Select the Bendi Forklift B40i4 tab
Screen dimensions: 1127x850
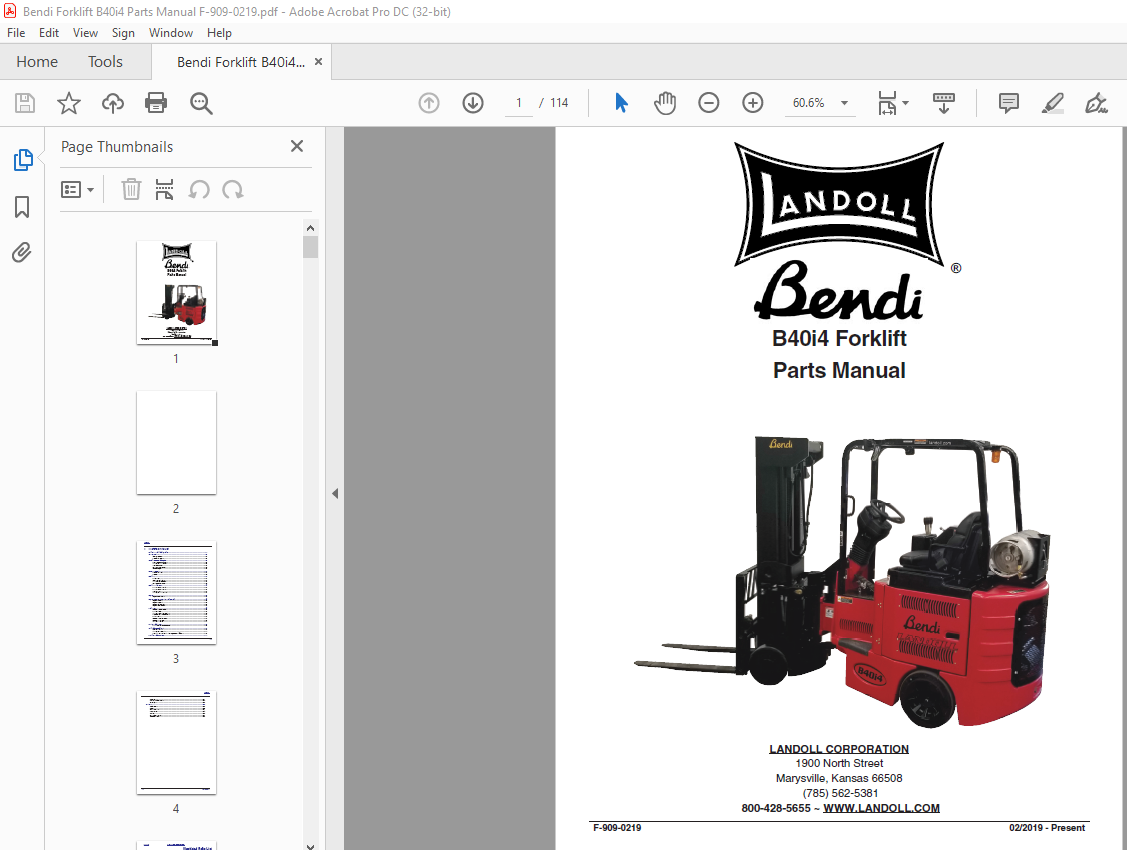pos(241,63)
